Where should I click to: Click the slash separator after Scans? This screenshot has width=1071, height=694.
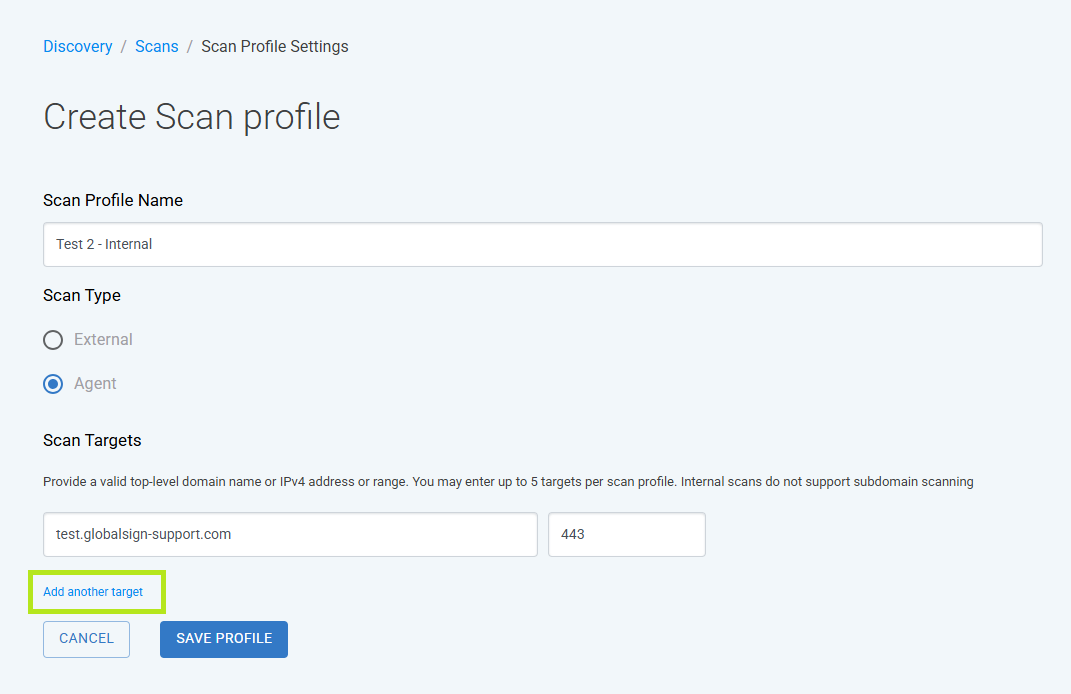[x=190, y=46]
